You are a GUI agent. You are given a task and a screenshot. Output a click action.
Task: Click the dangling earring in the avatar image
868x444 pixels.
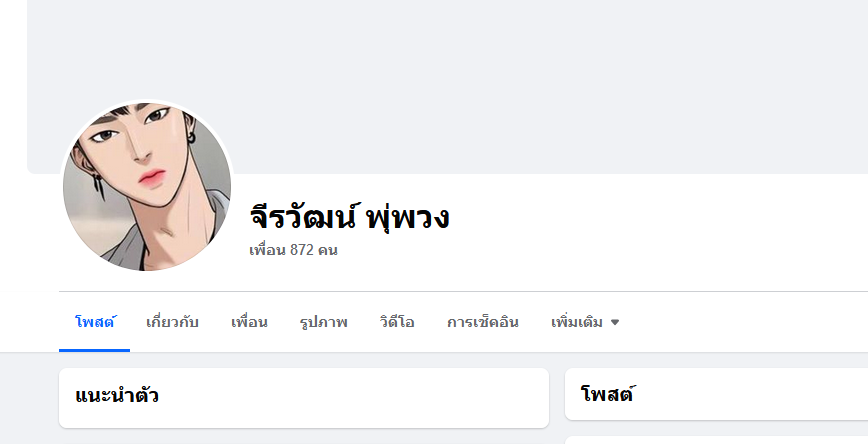[x=97, y=184]
